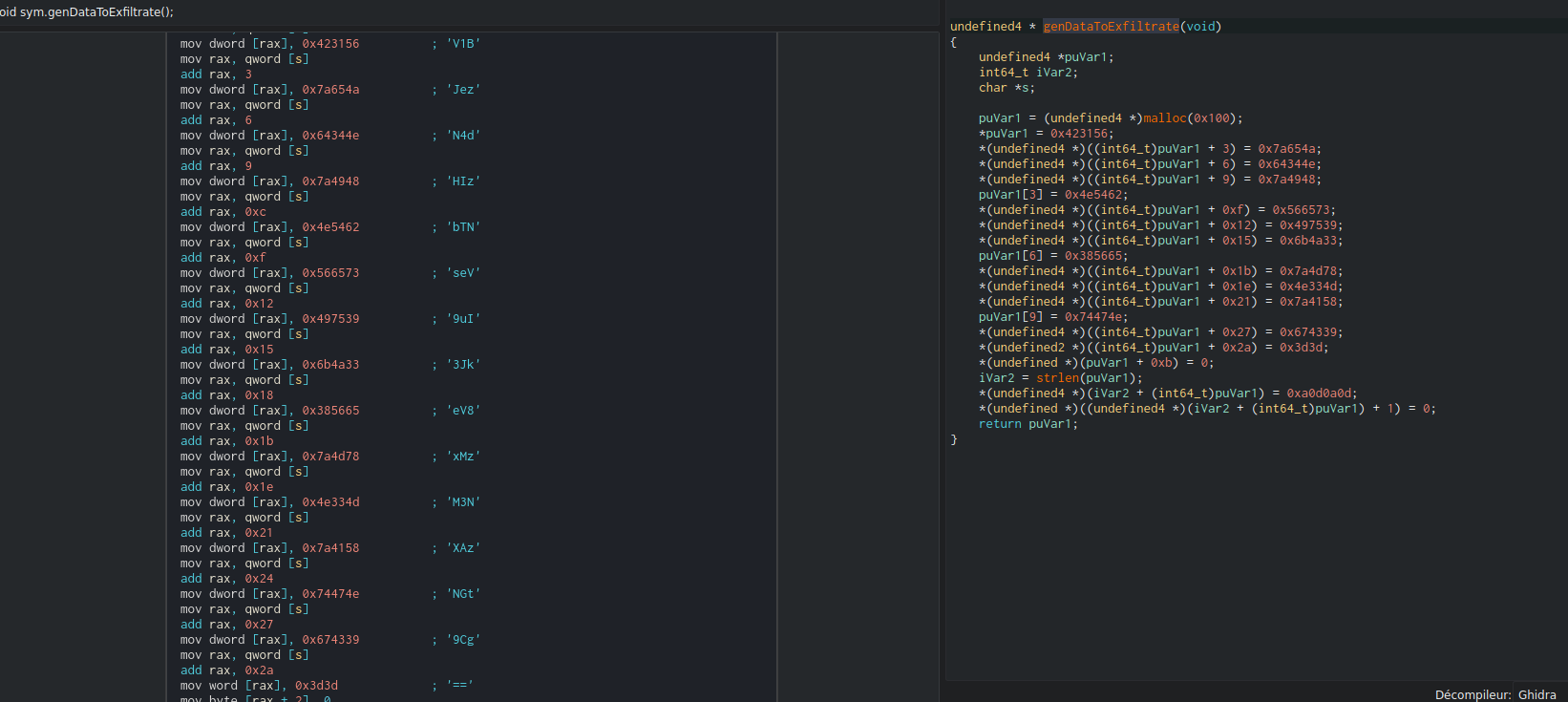Viewport: 1568px width, 702px height.
Task: Click decompiler line 'puVar1[3] = 0x4e5462;'
Action: (x=1053, y=195)
